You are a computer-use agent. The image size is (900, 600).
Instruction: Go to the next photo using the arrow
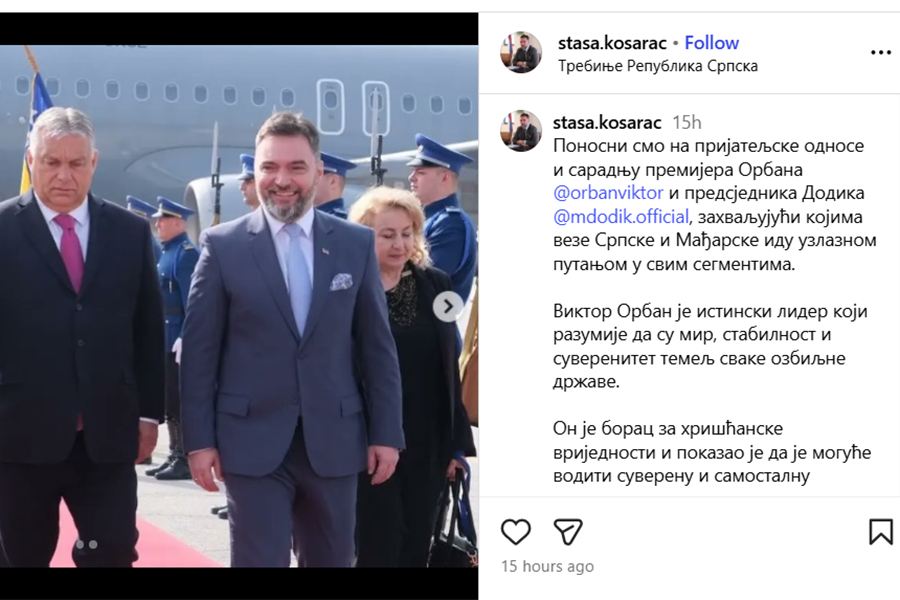(x=448, y=307)
